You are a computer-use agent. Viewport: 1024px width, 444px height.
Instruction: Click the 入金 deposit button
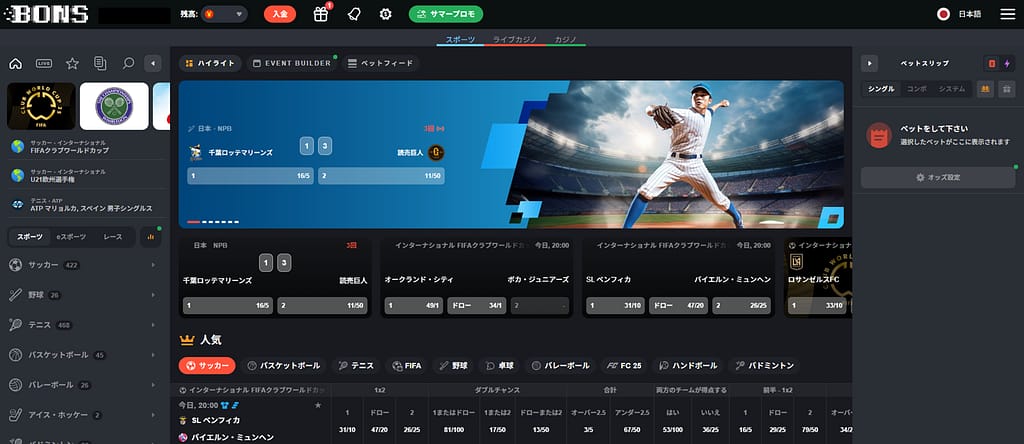280,14
